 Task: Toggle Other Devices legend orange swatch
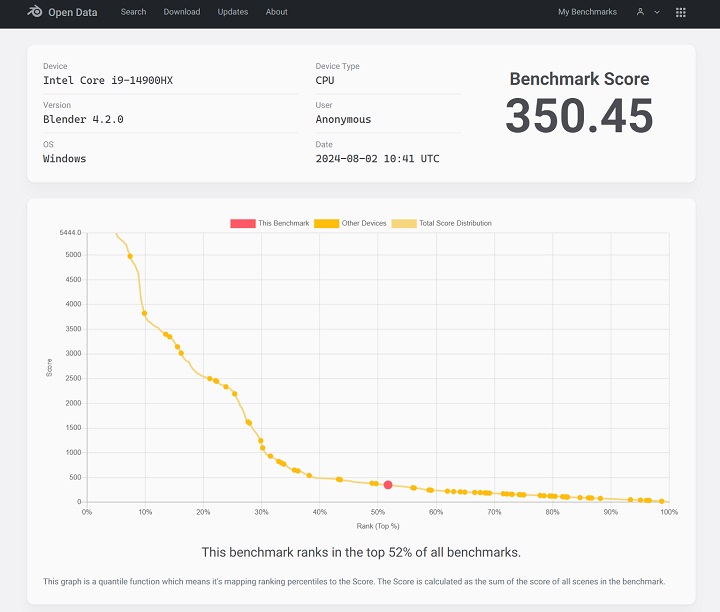[326, 223]
